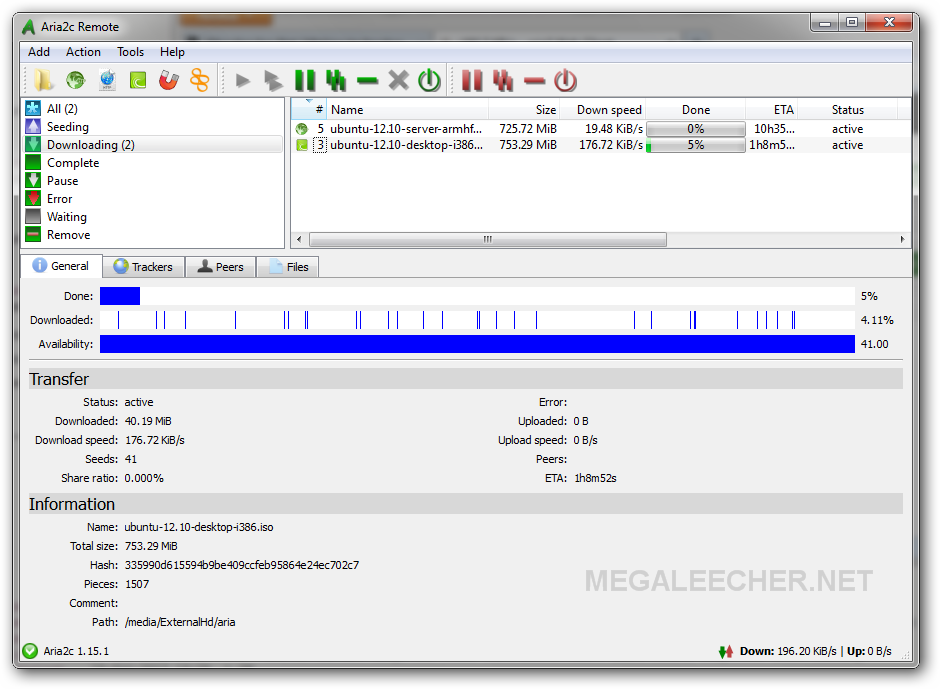Click the 0% progress bar in list
This screenshot has height=689, width=940.
[x=695, y=129]
